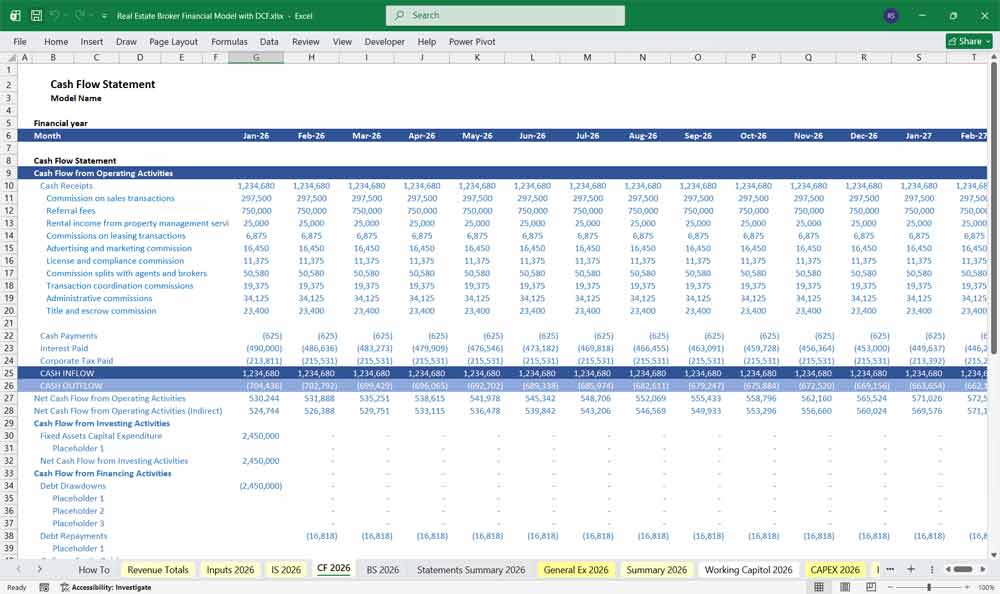The height and width of the screenshot is (594, 1000).
Task: Switch to the Formulas ribbon tab
Action: 229,42
